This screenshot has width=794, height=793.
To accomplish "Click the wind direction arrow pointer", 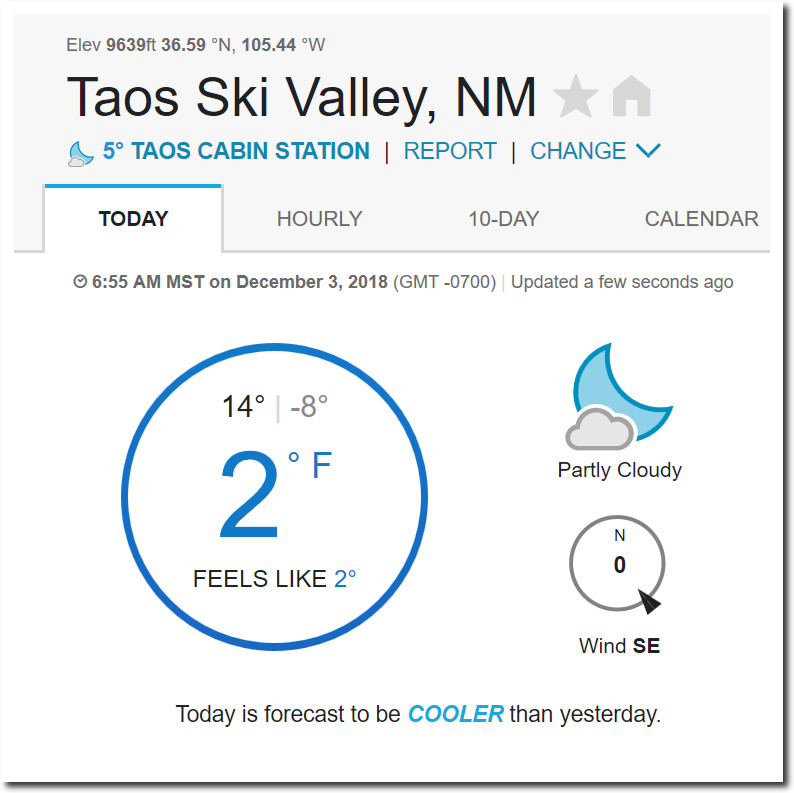I will 649,601.
